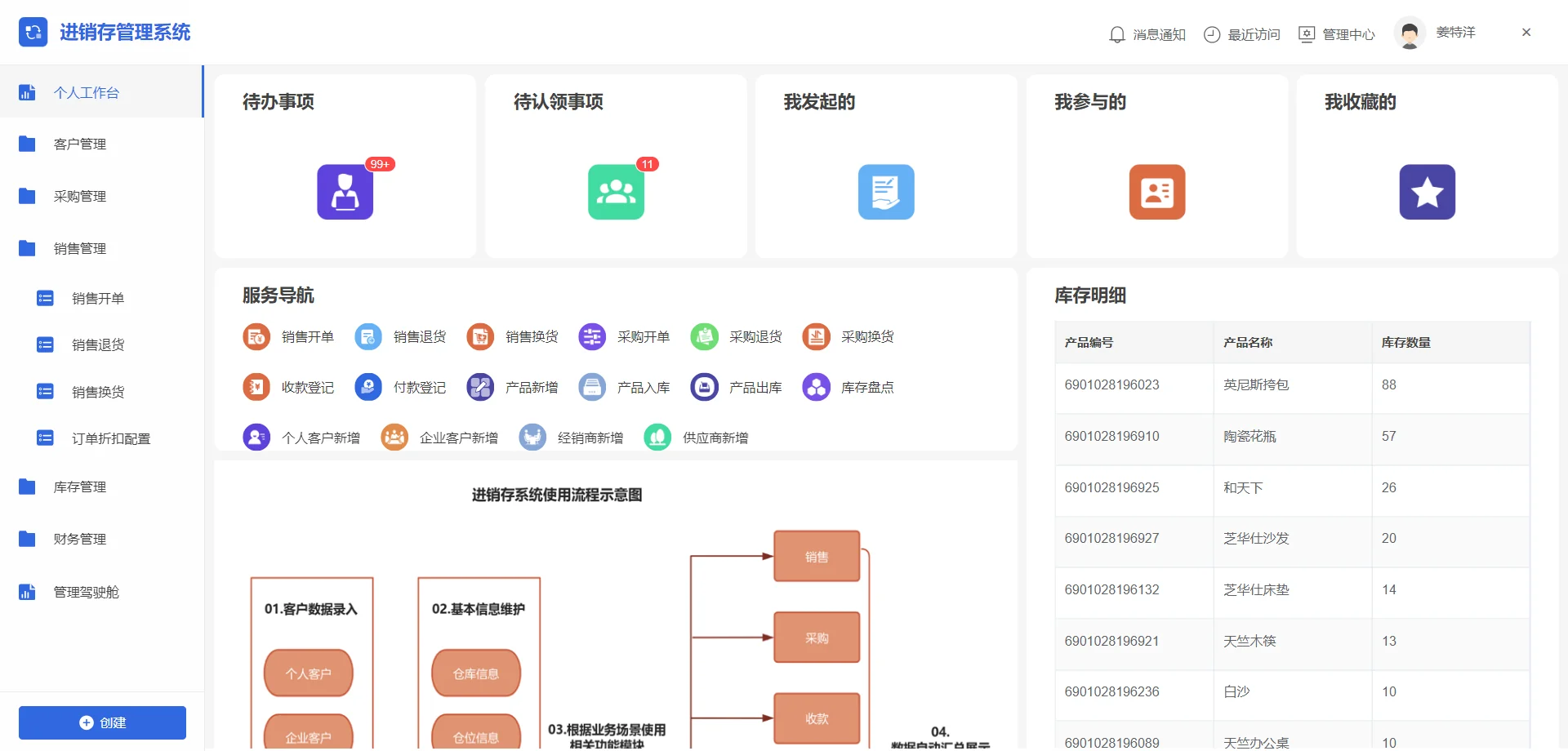Click the 经销商新增 service icon
The image size is (1568, 751).
[x=532, y=438]
